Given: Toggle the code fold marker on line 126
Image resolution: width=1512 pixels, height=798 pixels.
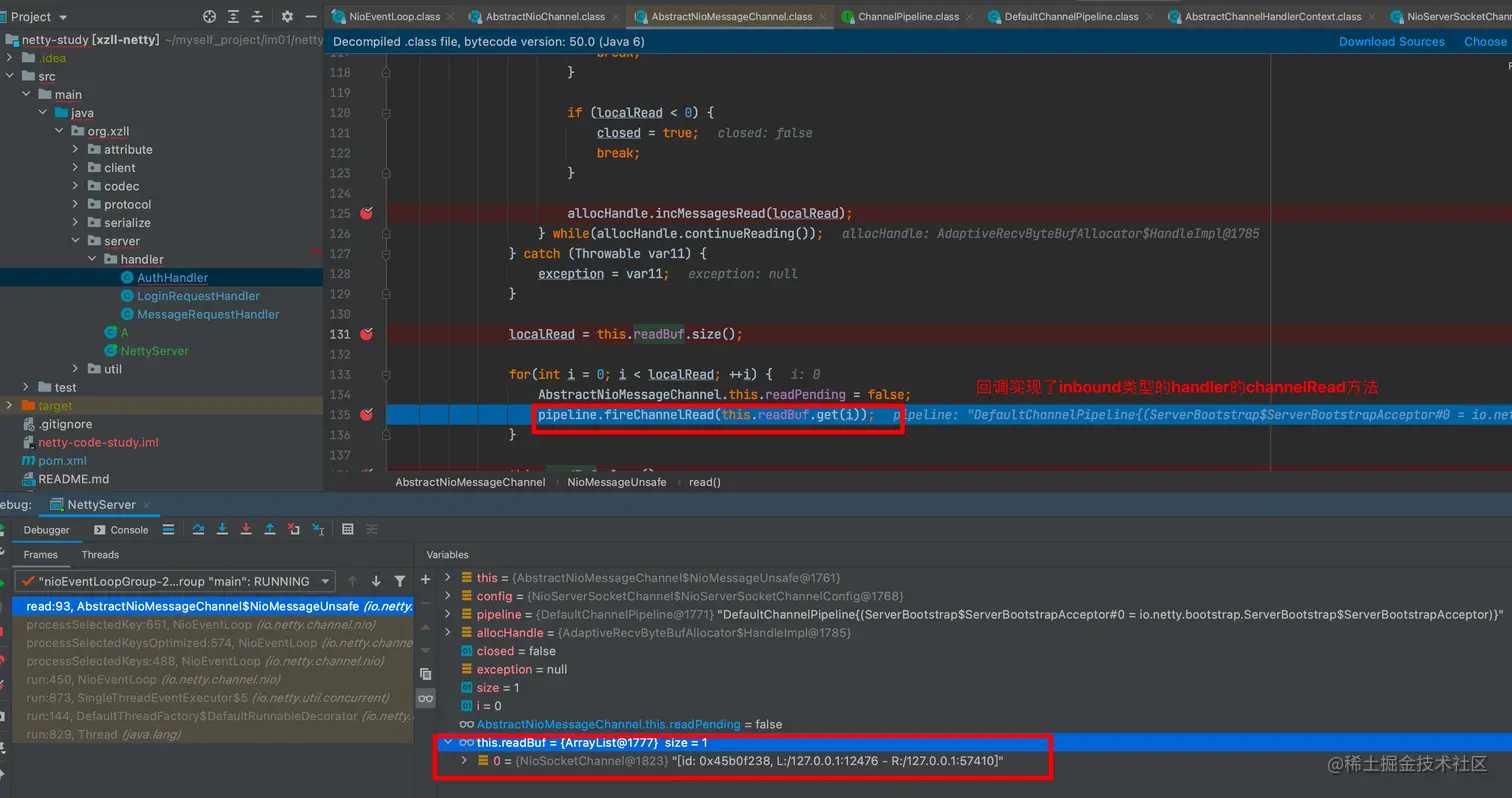Looking at the screenshot, I should coord(386,233).
